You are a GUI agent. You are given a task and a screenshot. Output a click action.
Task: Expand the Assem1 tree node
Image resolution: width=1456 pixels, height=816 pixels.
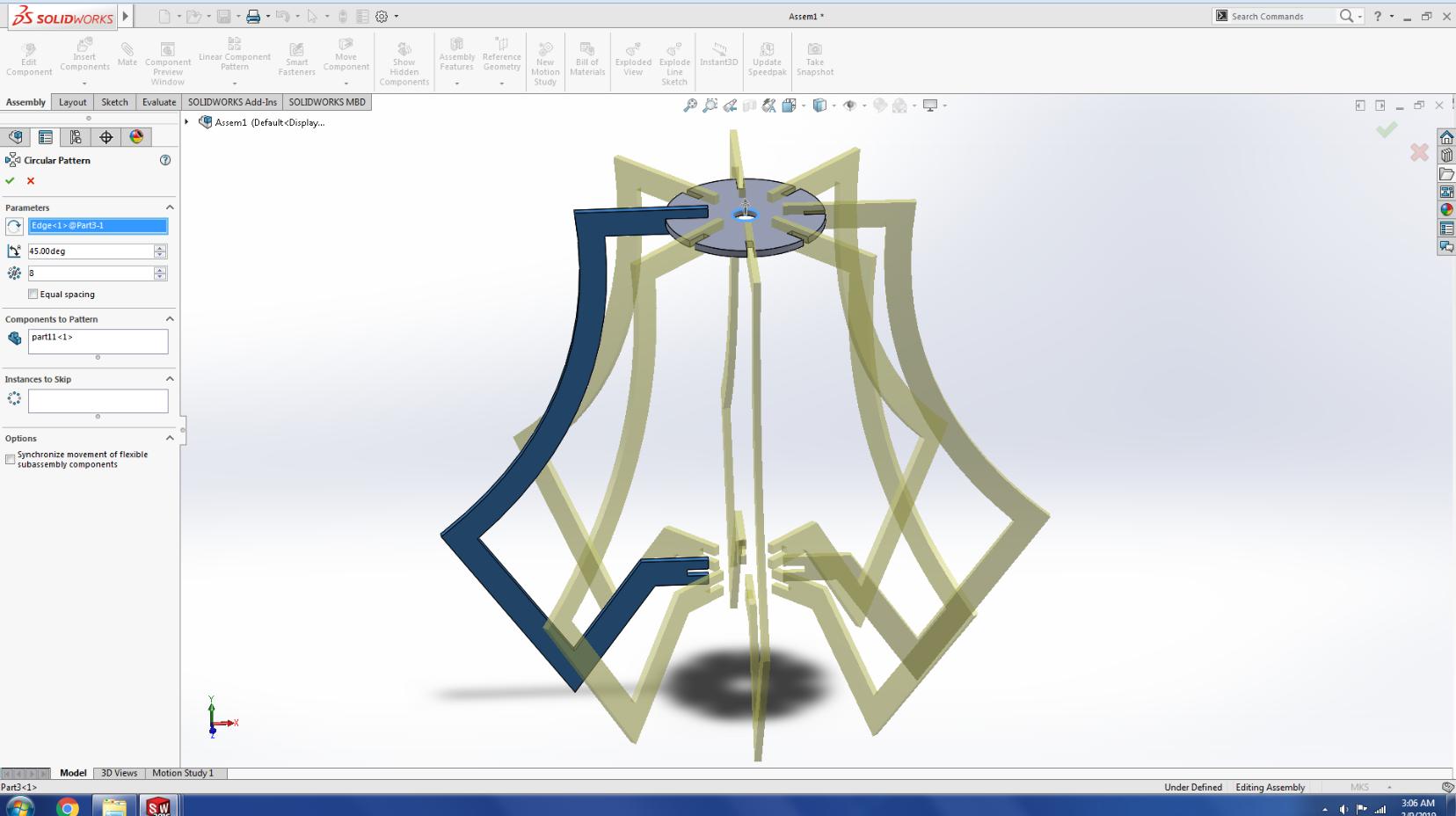[x=186, y=122]
